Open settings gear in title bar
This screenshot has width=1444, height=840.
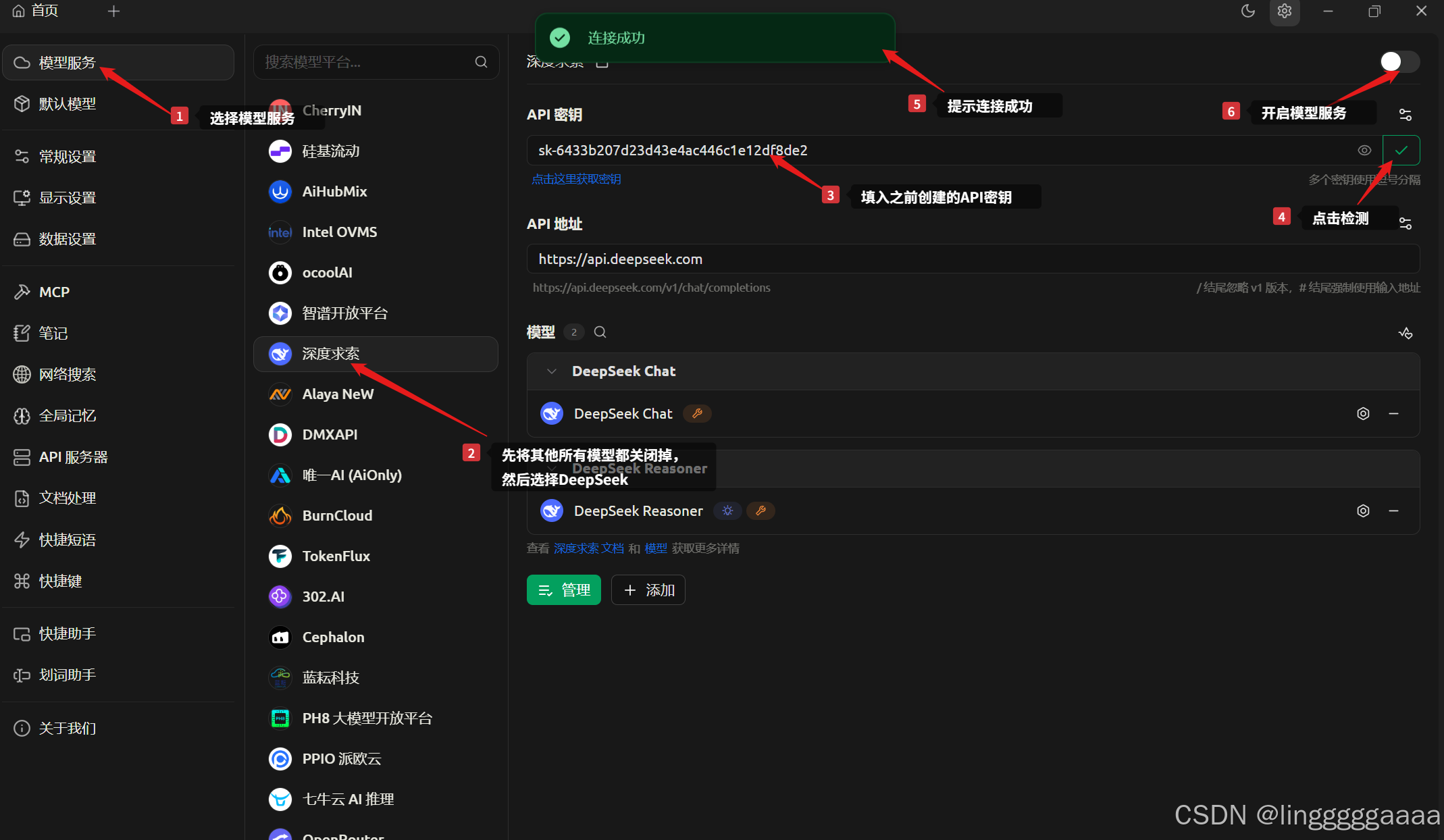click(x=1285, y=11)
